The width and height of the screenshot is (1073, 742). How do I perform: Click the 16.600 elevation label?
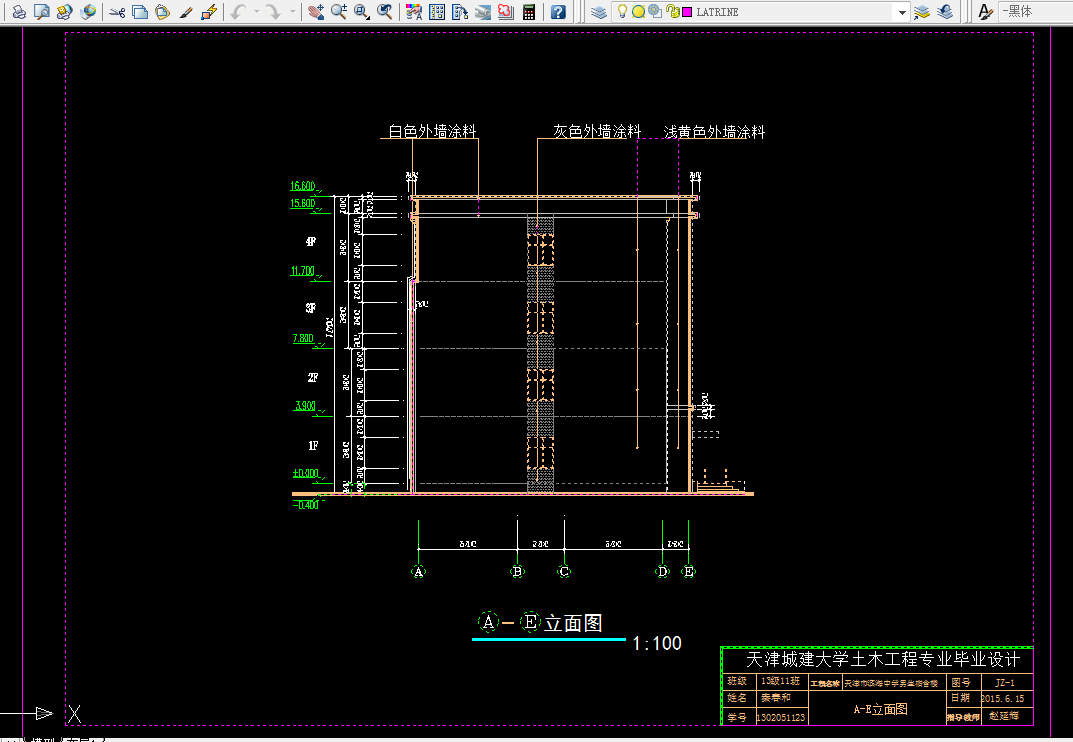tap(302, 186)
